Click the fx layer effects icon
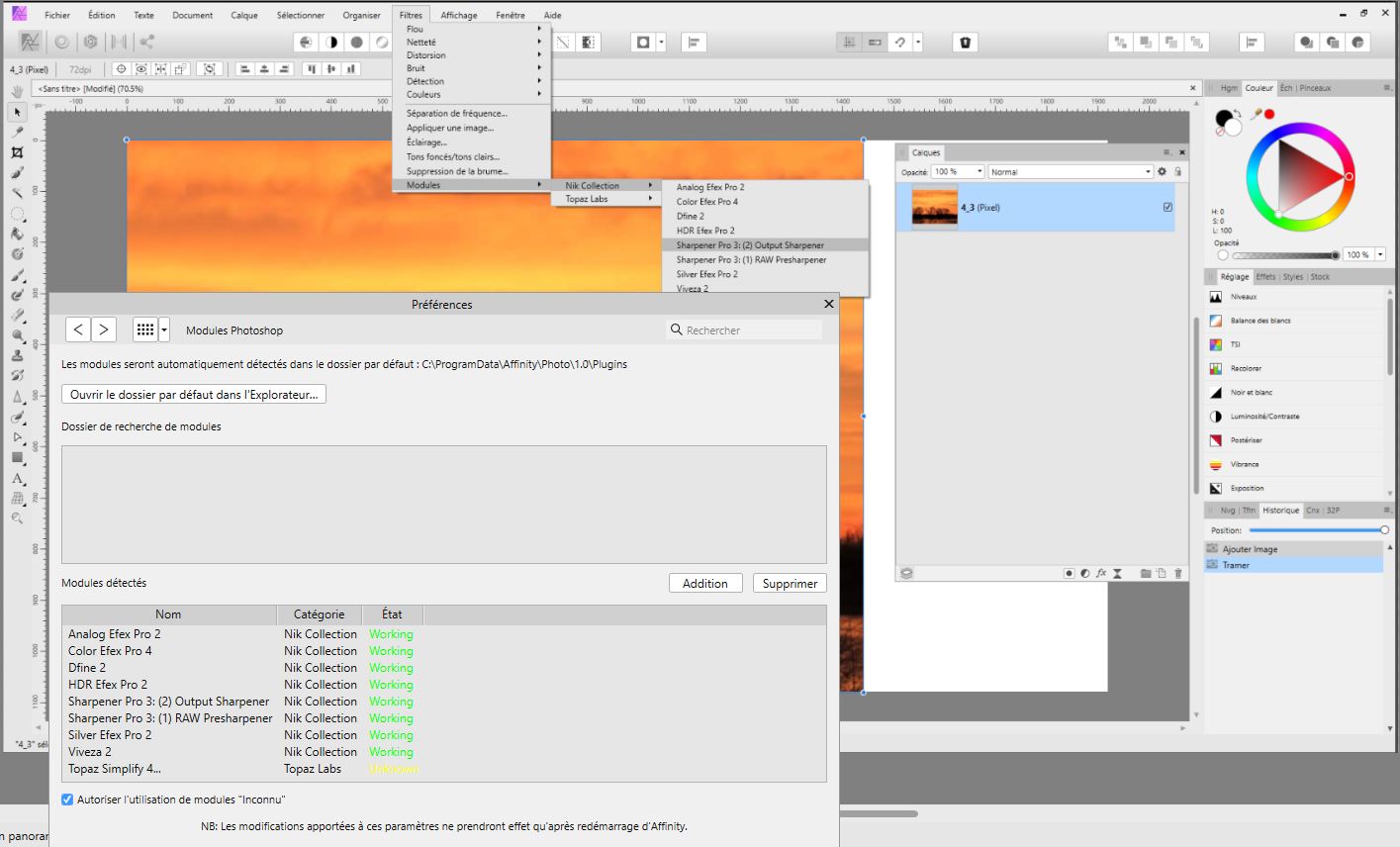 pyautogui.click(x=1101, y=573)
